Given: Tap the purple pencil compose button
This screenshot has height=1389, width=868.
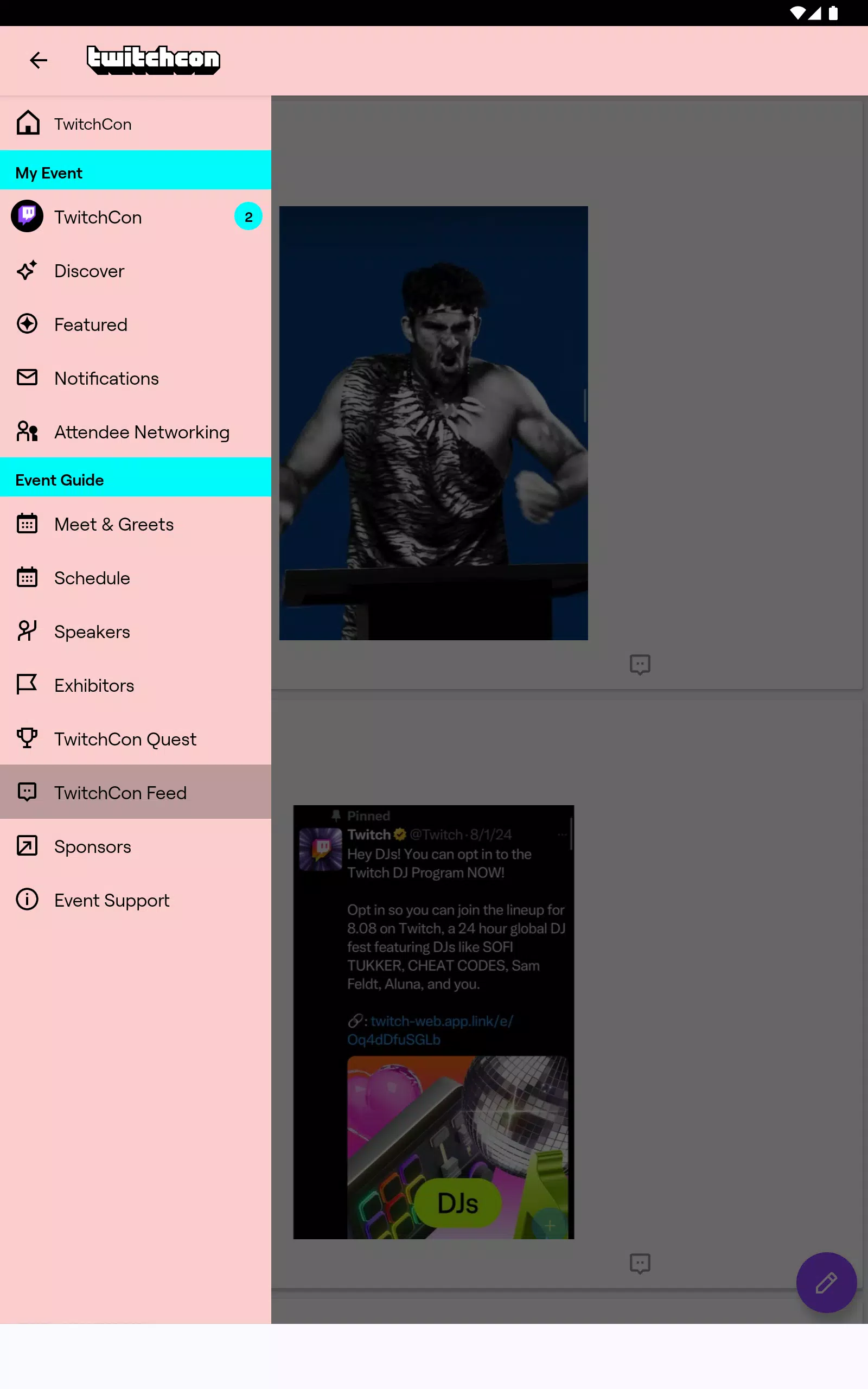Looking at the screenshot, I should click(826, 1282).
